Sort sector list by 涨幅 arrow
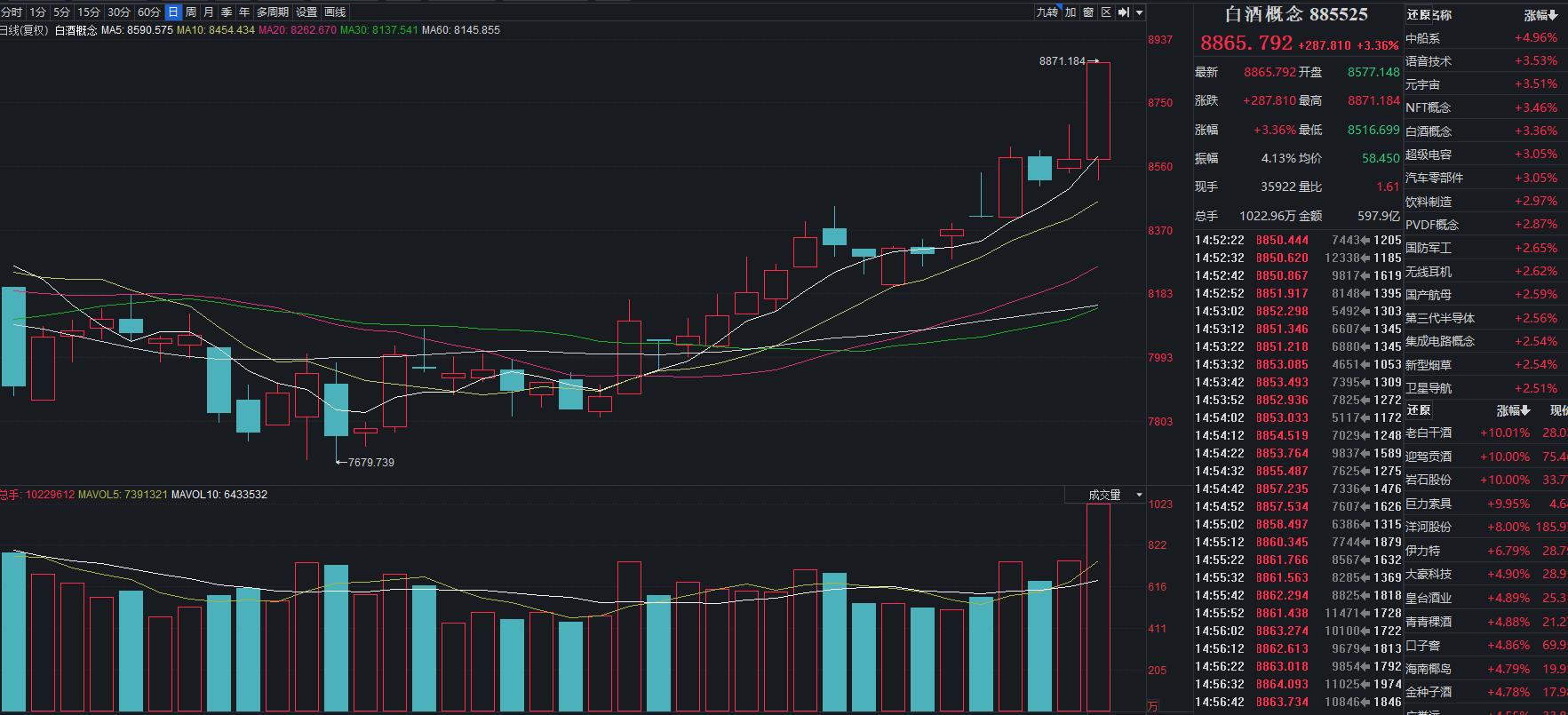1568x715 pixels. [x=1541, y=15]
